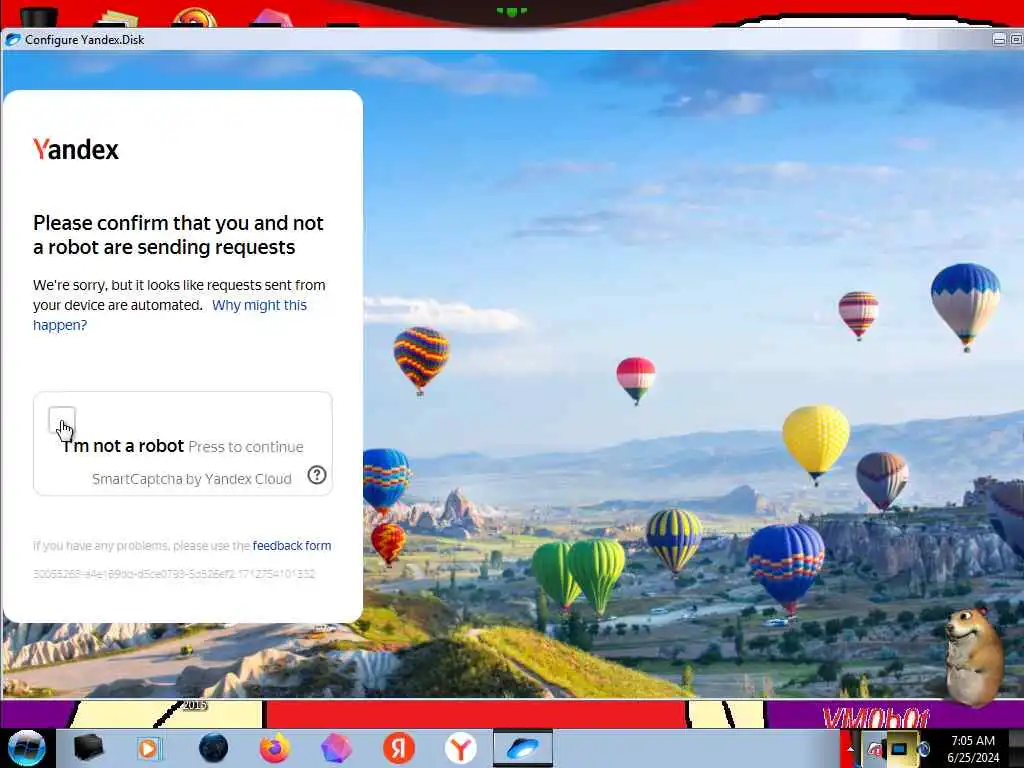The height and width of the screenshot is (768, 1024).
Task: Open the red Yandex Я taskbar icon
Action: pyautogui.click(x=398, y=748)
